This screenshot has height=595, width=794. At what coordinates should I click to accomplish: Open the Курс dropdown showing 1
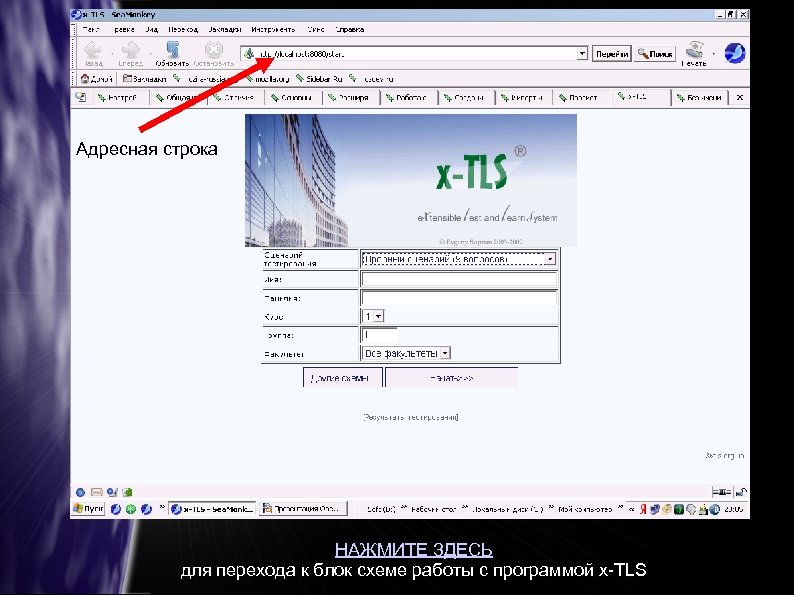[373, 316]
